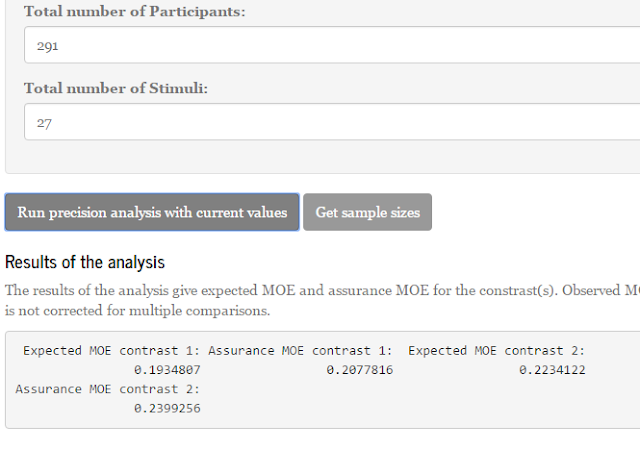Click the 'Total number of Participants:' label
This screenshot has height=450, width=640.
coord(134,12)
